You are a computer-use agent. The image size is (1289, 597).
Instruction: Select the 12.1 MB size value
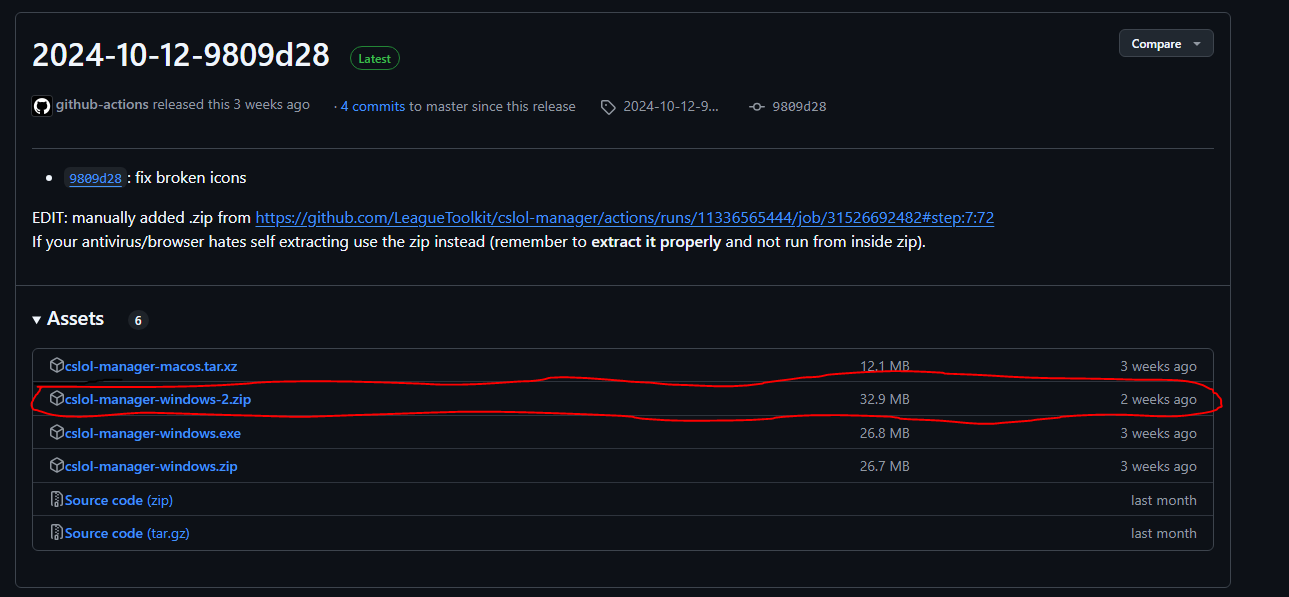tap(885, 366)
